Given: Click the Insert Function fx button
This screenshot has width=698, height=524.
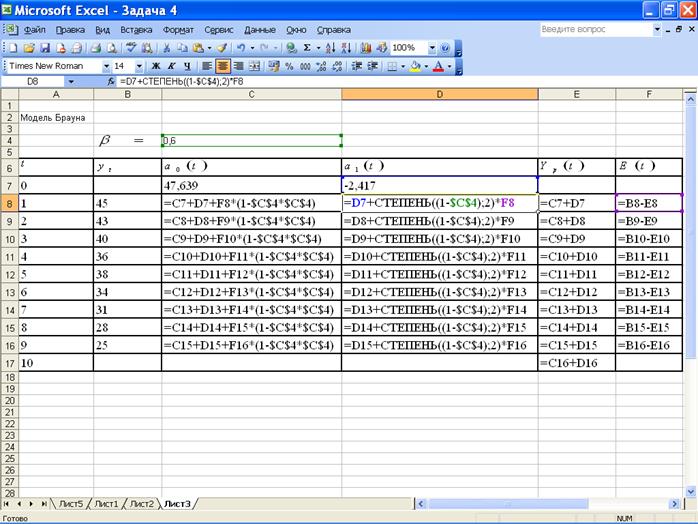Looking at the screenshot, I should click(110, 81).
